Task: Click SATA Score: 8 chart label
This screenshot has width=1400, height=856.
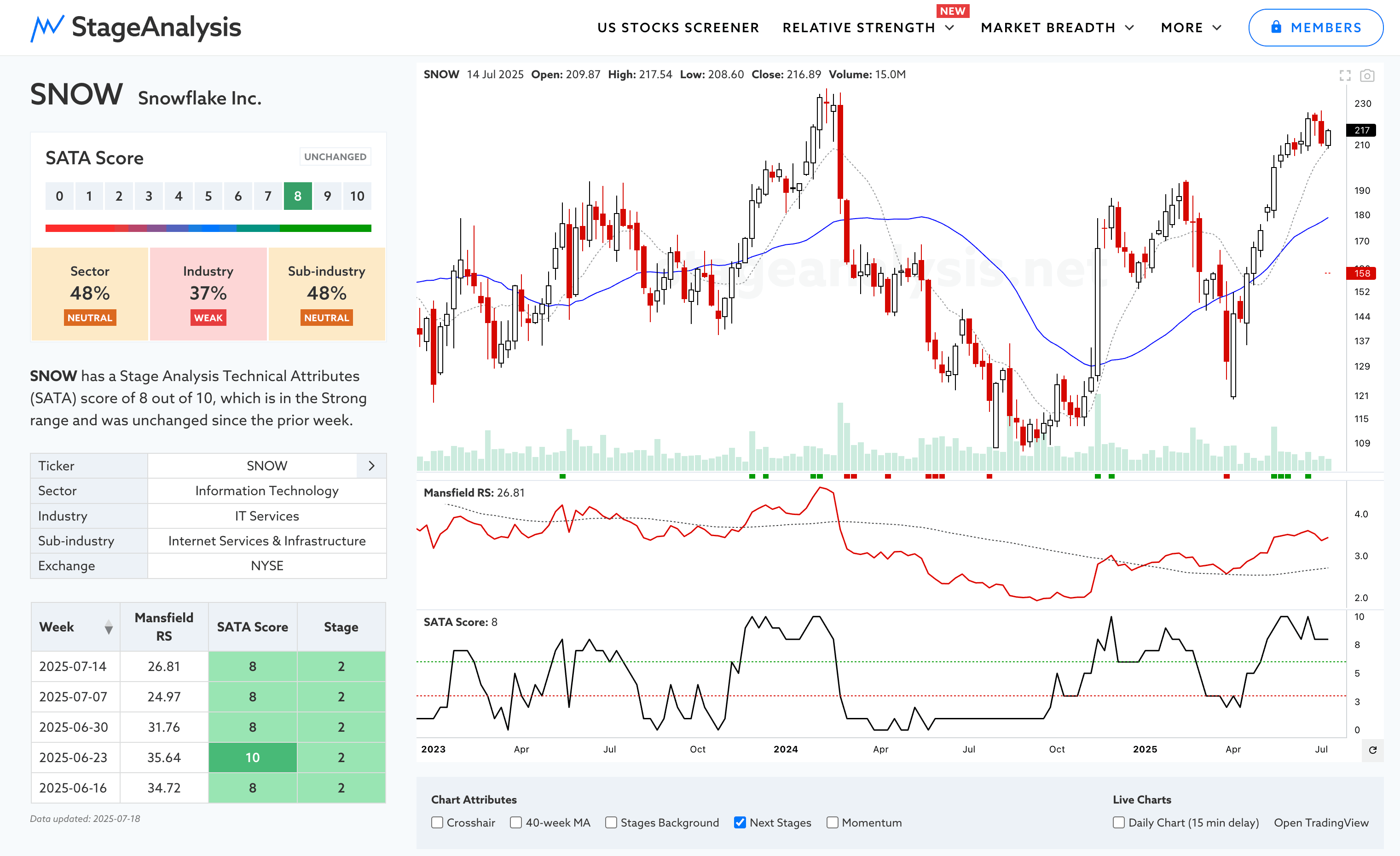Action: 460,622
